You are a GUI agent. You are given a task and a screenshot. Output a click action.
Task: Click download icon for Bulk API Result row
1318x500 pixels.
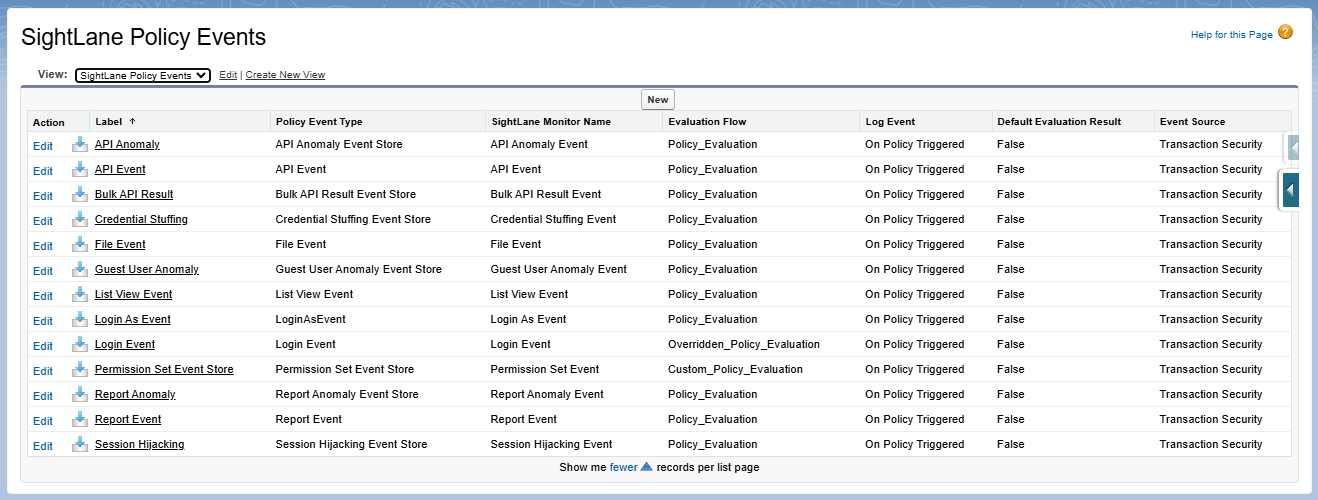79,195
